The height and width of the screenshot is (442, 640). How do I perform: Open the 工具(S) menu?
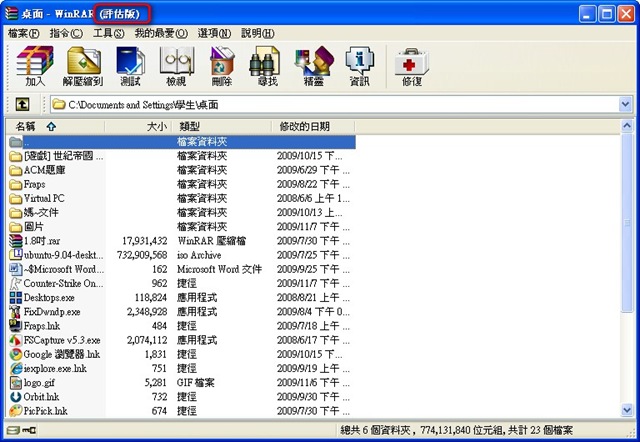click(x=109, y=33)
